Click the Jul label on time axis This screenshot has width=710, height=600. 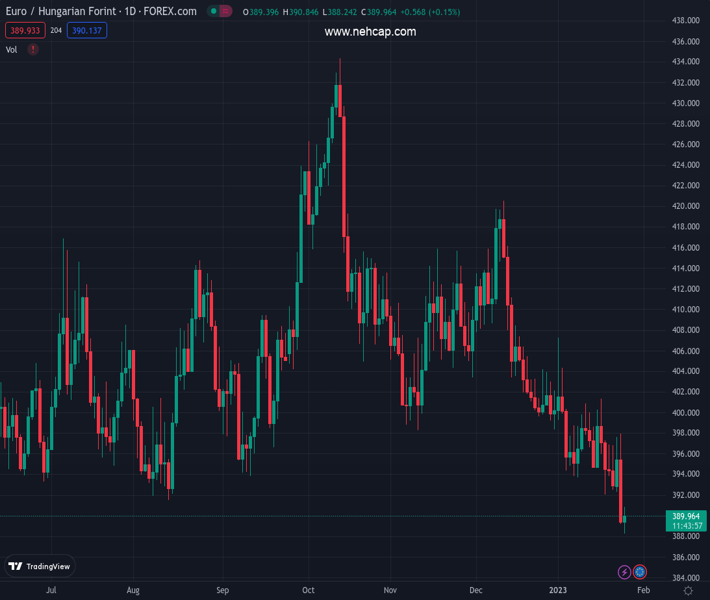click(50, 591)
